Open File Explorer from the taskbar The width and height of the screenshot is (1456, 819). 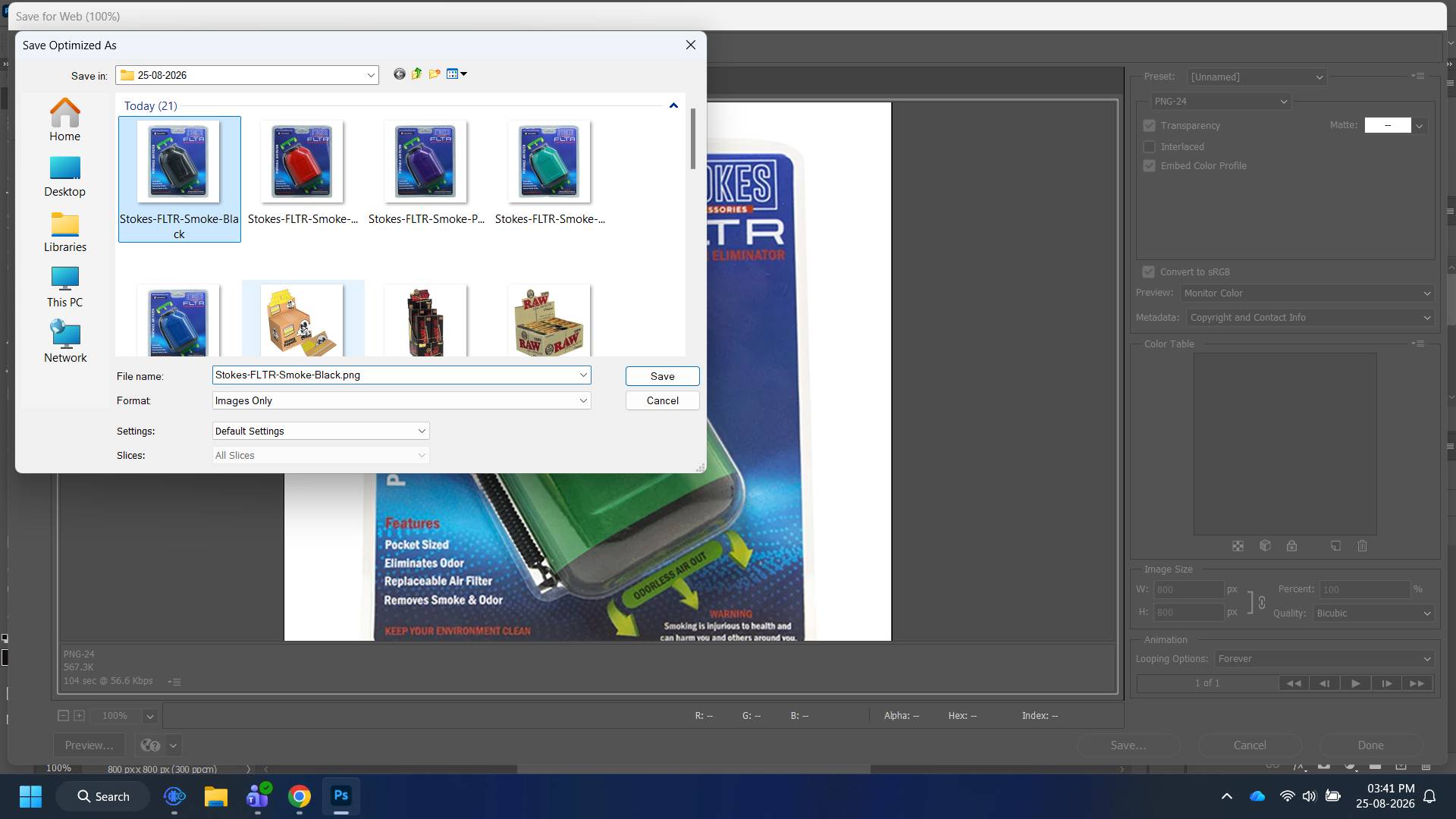[x=216, y=796]
